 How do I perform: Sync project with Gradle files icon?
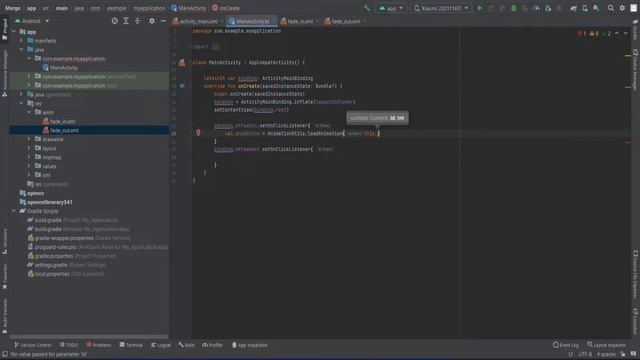[x=573, y=8]
